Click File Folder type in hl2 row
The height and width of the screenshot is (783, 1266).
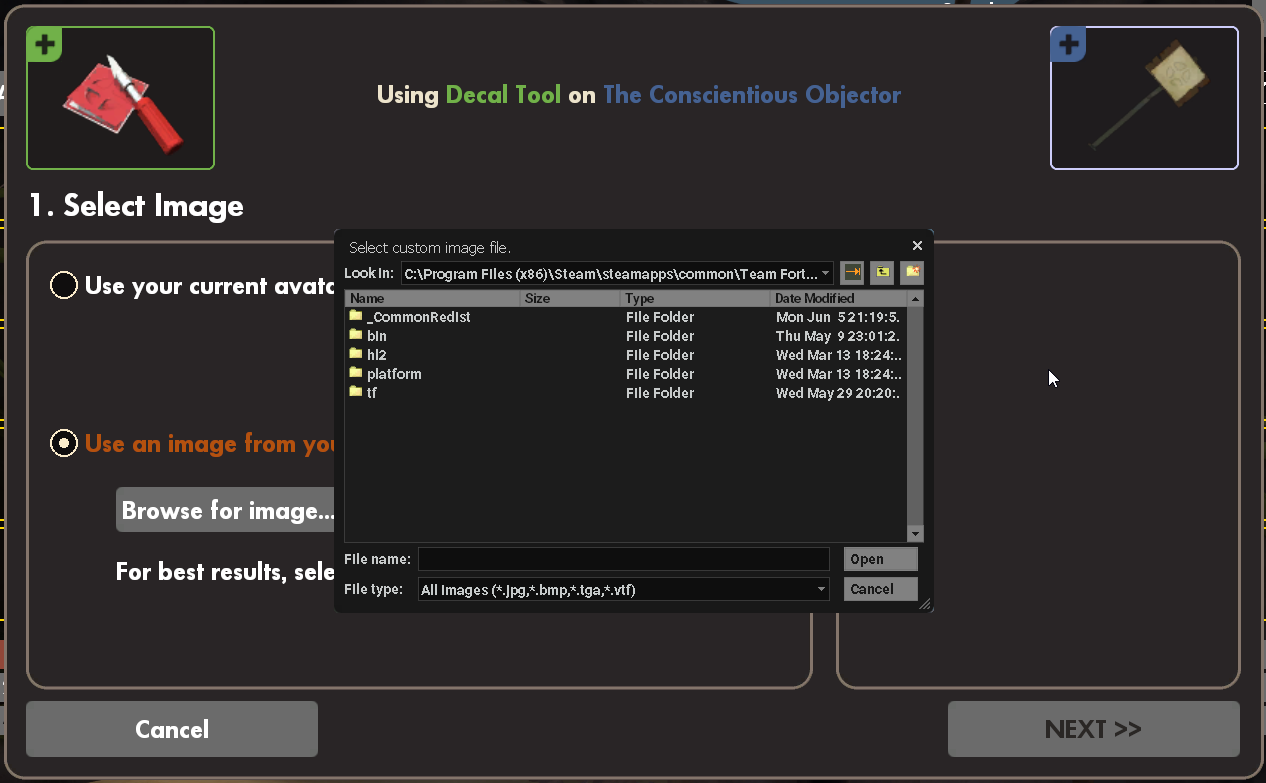point(660,355)
